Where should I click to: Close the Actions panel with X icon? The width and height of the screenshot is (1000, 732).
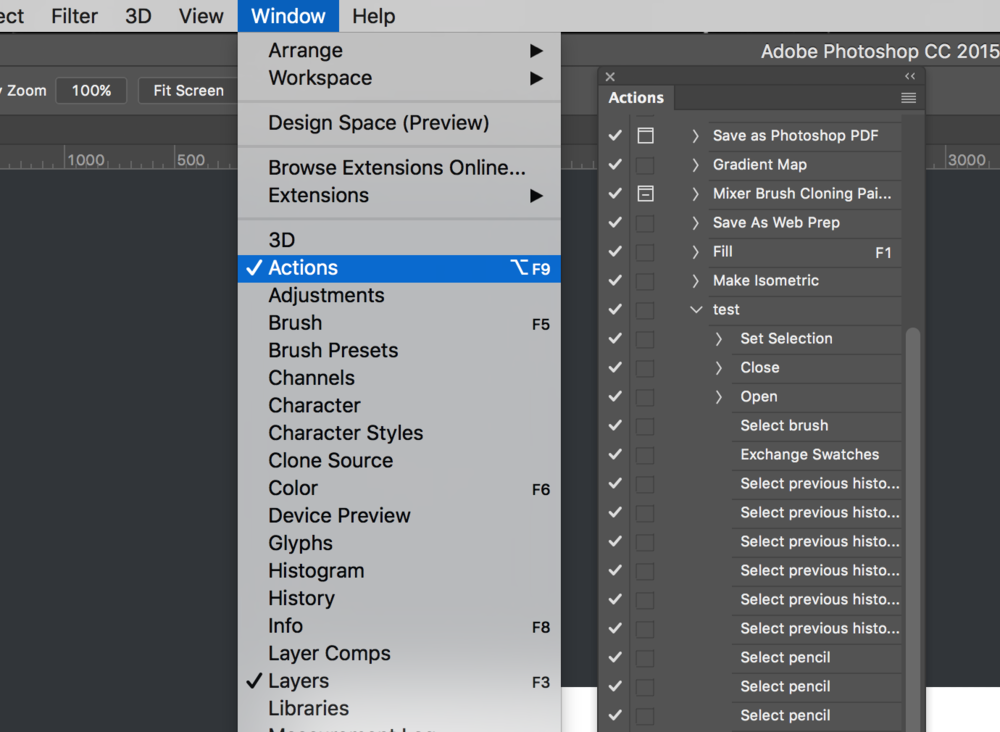610,77
